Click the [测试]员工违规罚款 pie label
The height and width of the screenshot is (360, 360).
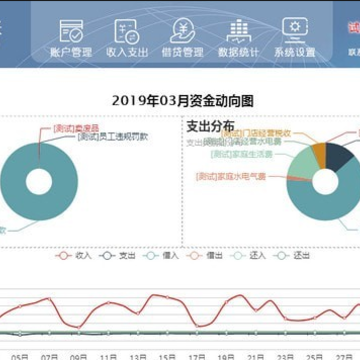pyautogui.click(x=113, y=137)
